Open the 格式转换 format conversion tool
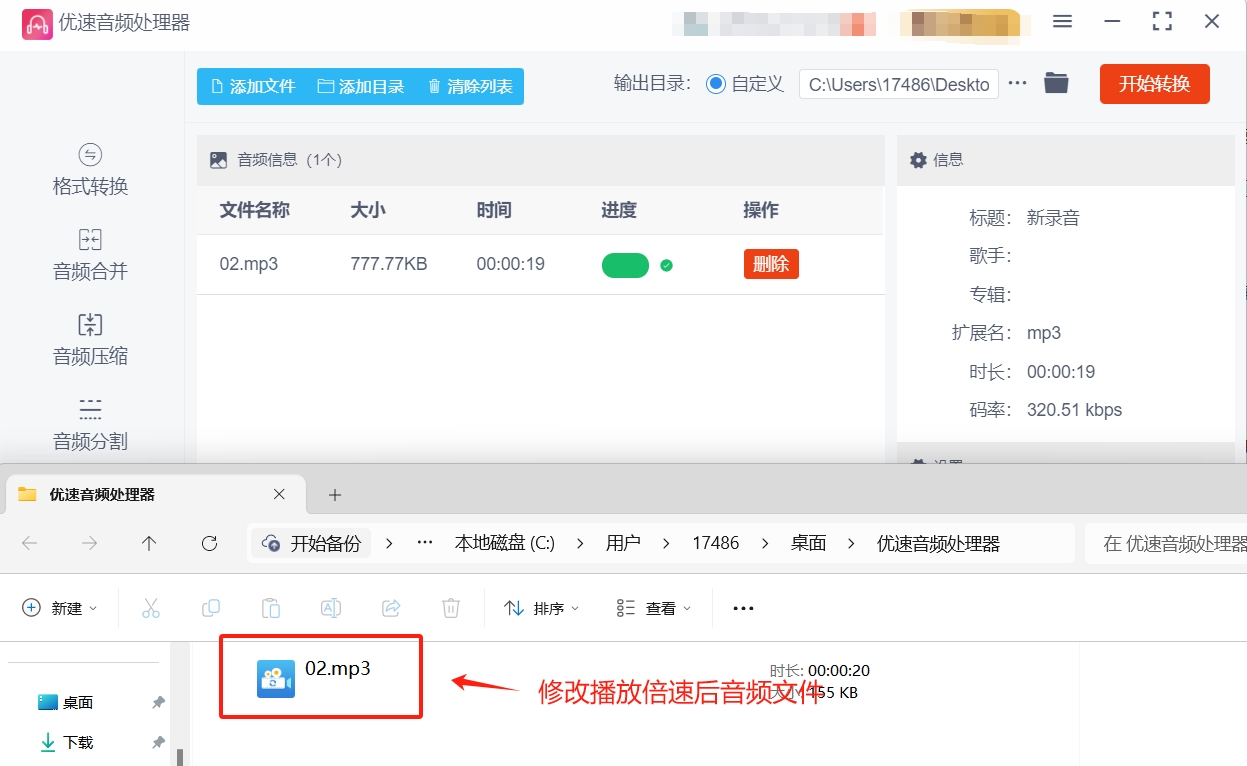This screenshot has height=766, width=1247. pyautogui.click(x=90, y=170)
